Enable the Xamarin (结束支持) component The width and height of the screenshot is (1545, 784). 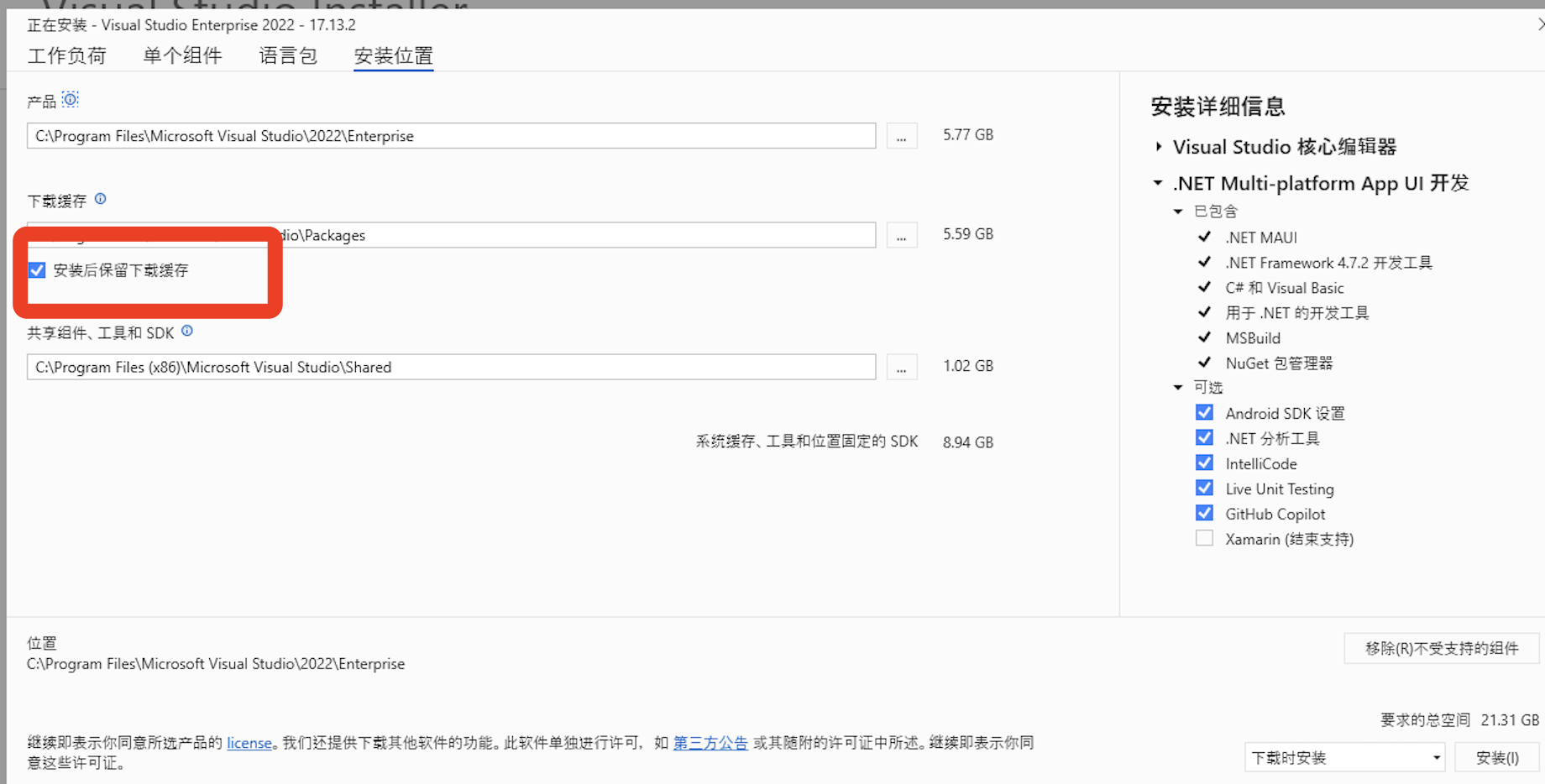coord(1204,538)
